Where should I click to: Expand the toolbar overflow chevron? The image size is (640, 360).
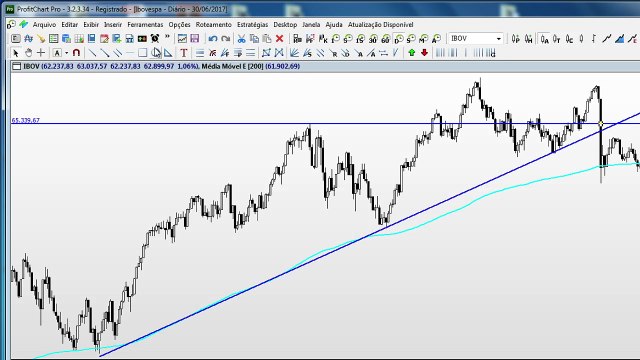pos(167,37)
